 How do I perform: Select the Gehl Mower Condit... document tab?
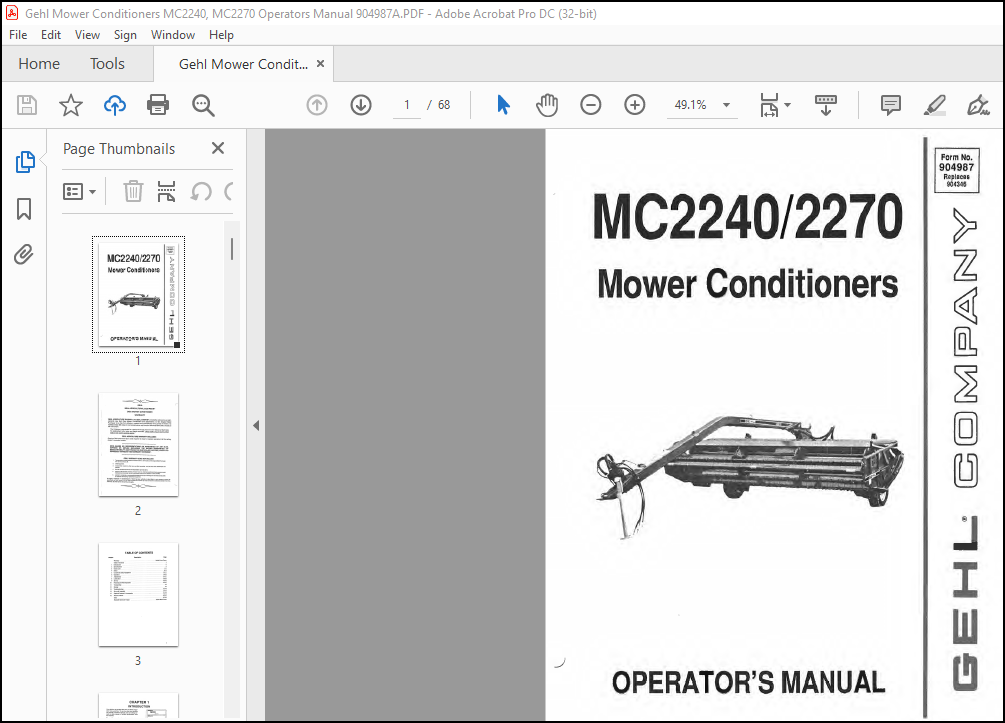point(243,64)
